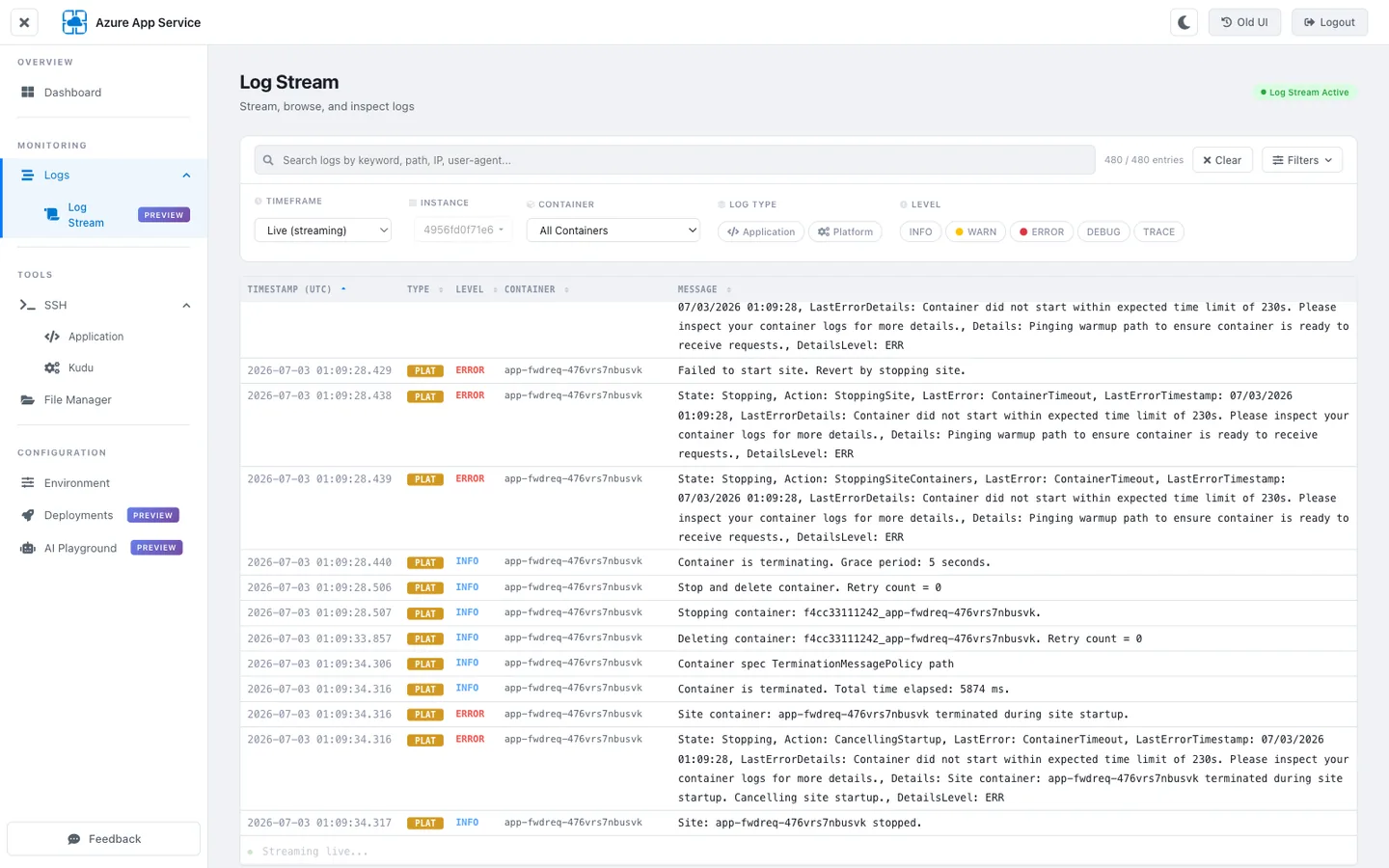Toggle the ERROR level filter
1389x868 pixels.
(1042, 231)
